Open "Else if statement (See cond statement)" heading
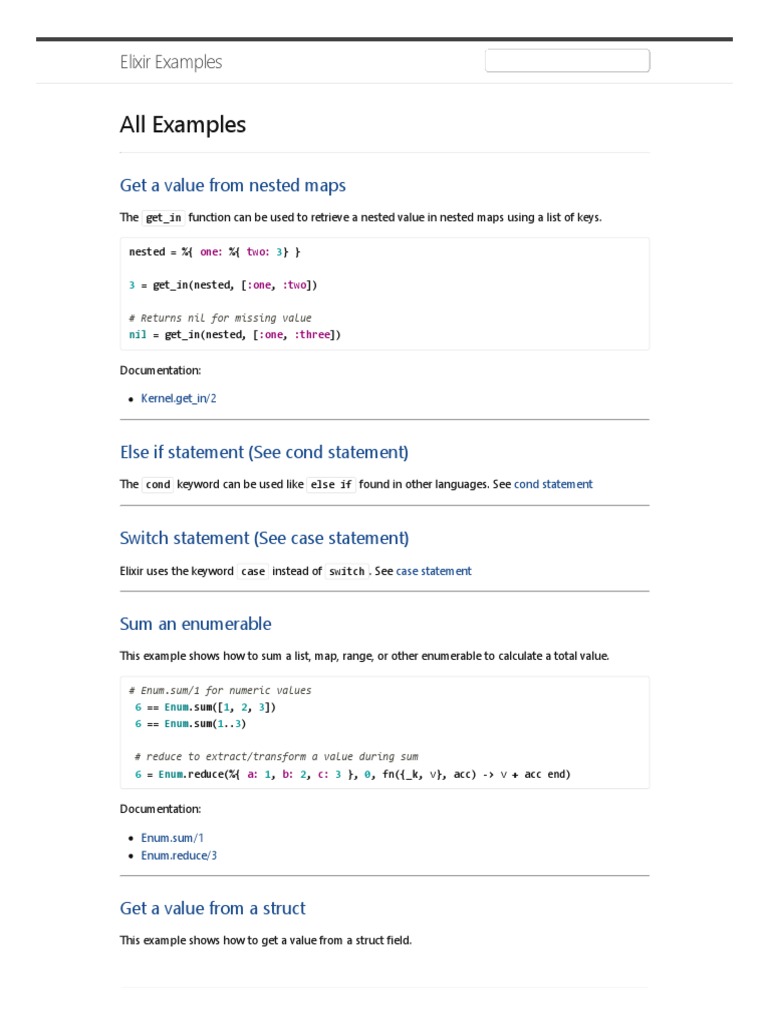Viewport: 768px width, 1024px height. pyautogui.click(x=264, y=452)
